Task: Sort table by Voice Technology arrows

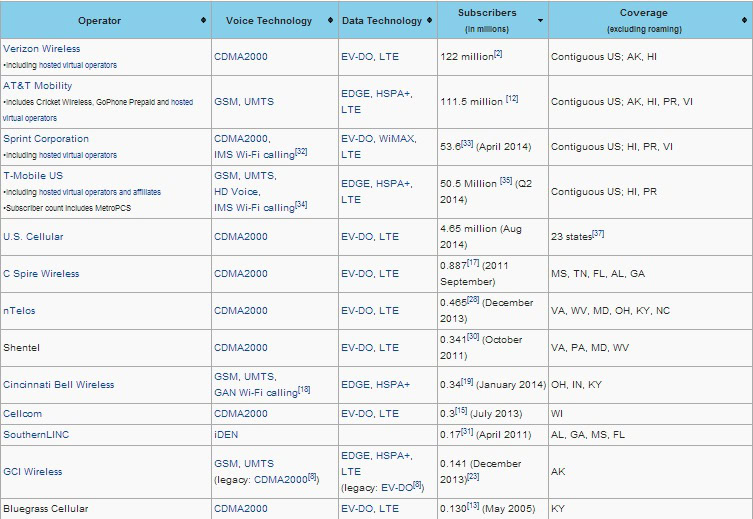Action: click(x=331, y=20)
